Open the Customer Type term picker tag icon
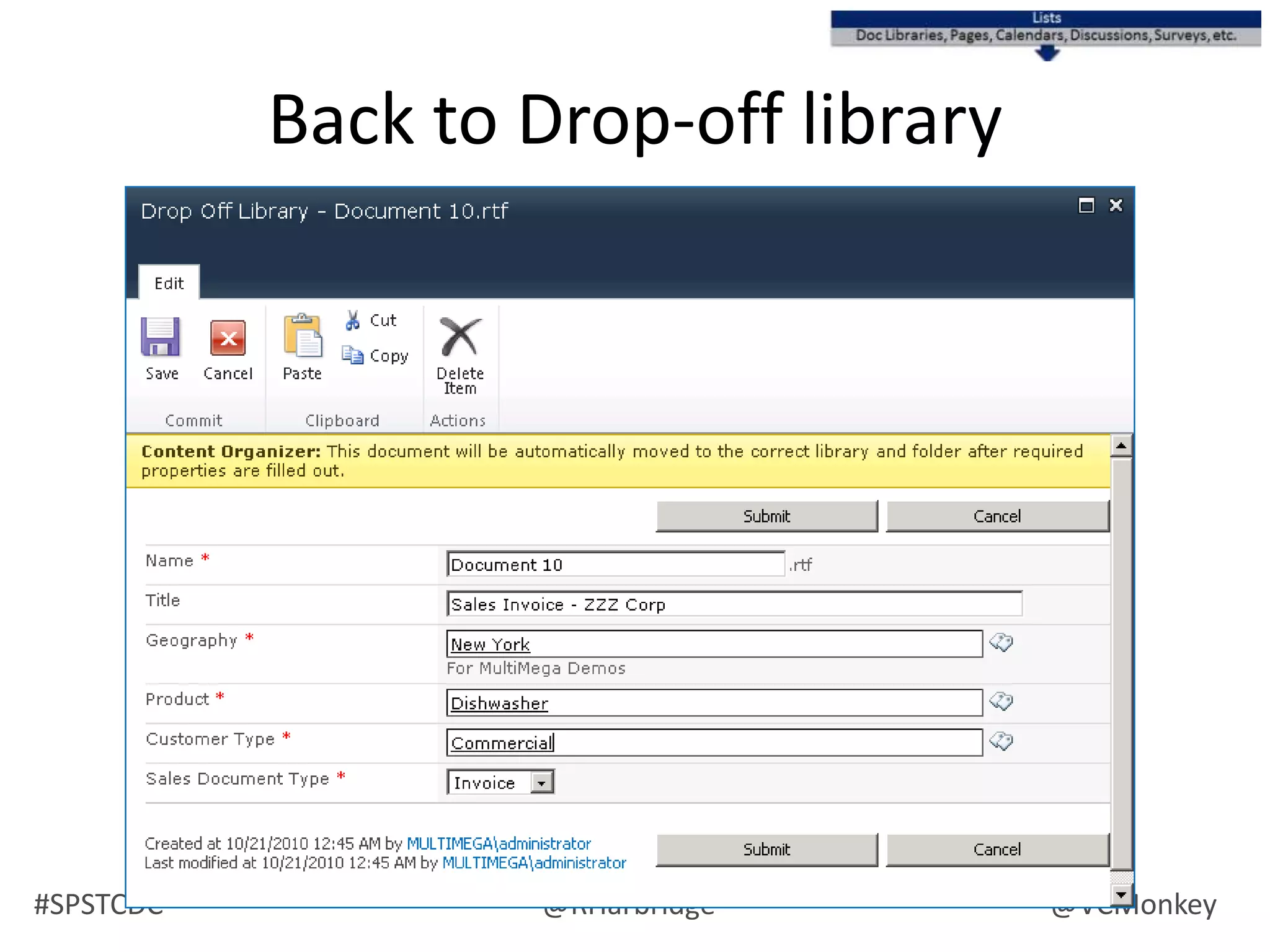The width and height of the screenshot is (1270, 952). point(1001,741)
